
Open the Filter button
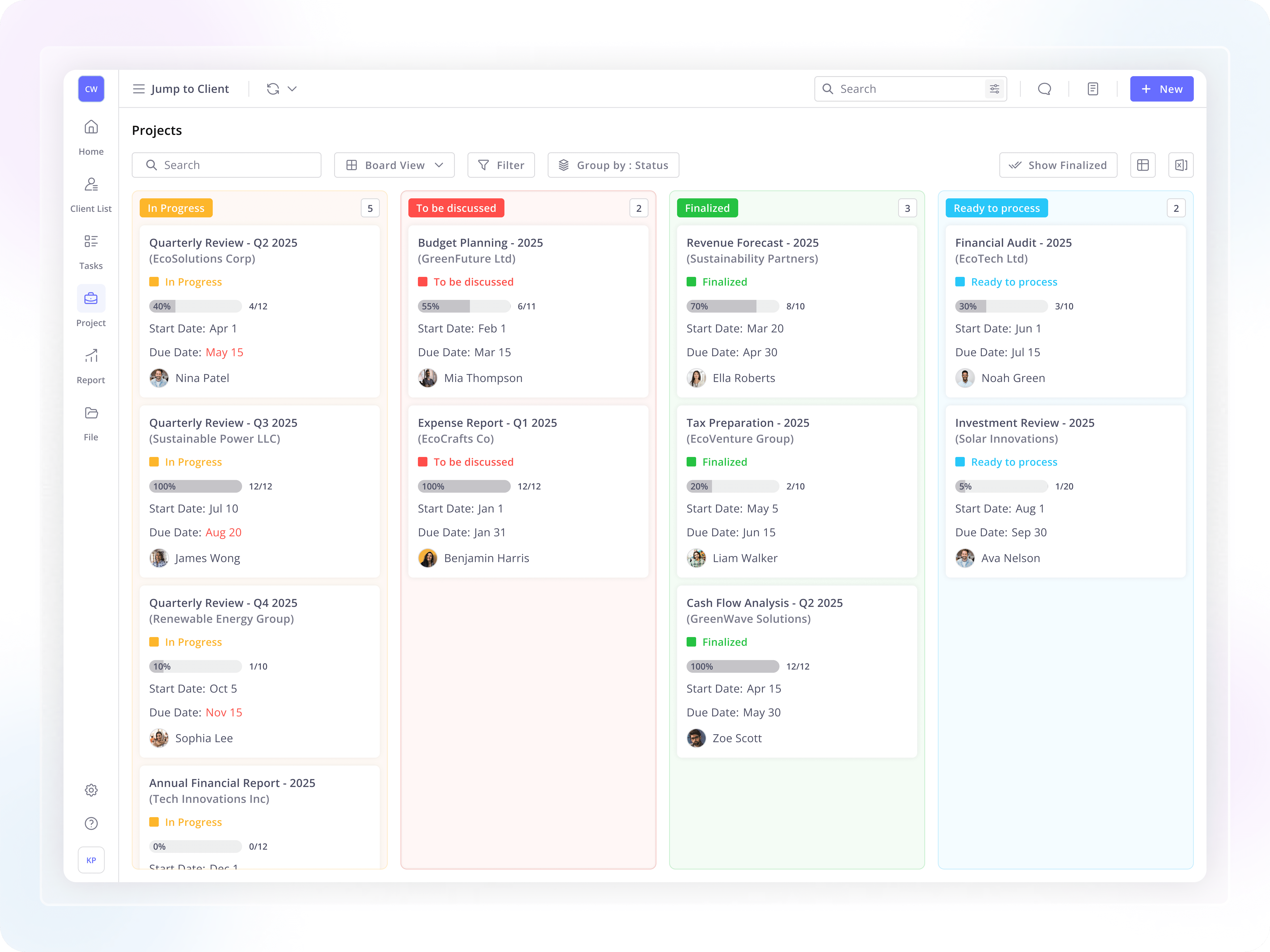point(501,165)
